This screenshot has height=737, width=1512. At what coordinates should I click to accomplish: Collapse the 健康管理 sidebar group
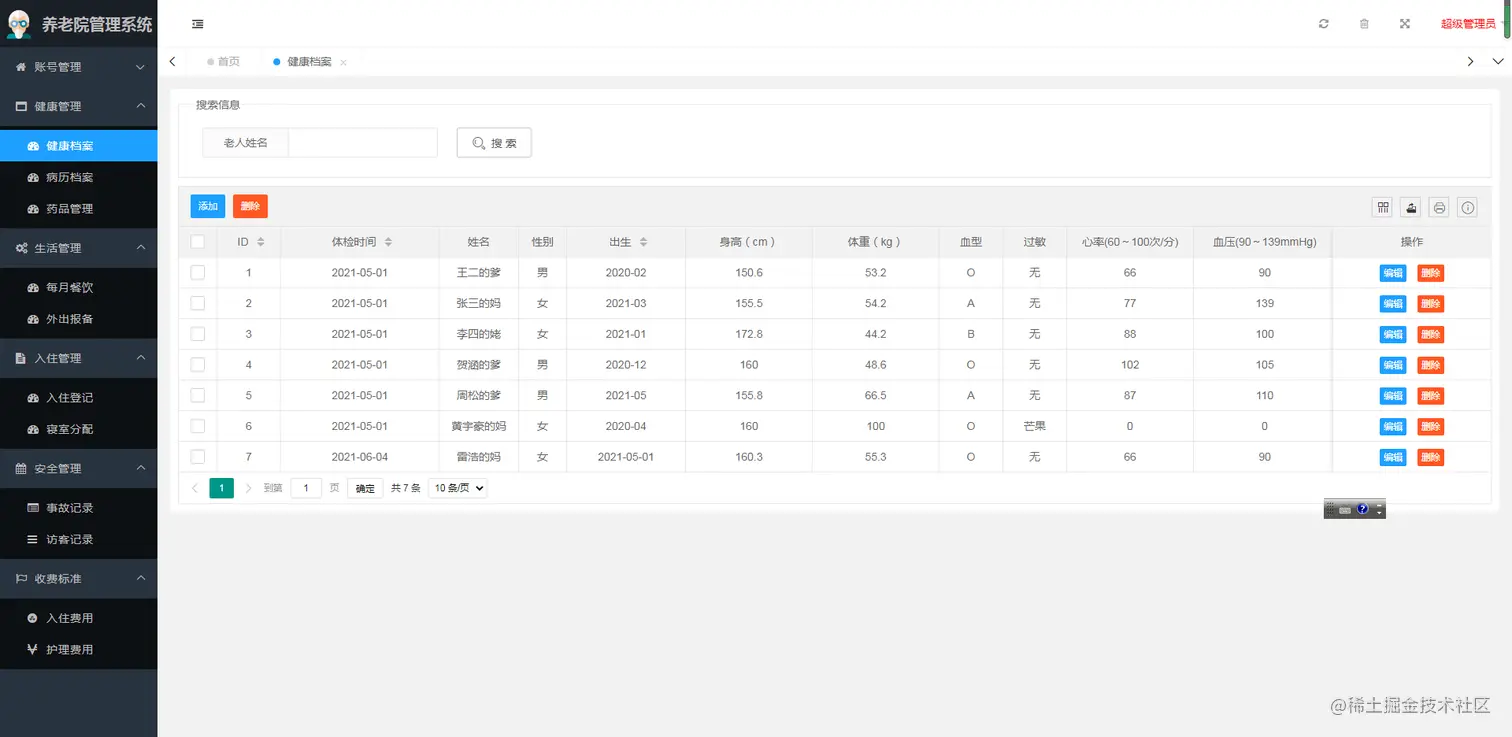coord(79,106)
